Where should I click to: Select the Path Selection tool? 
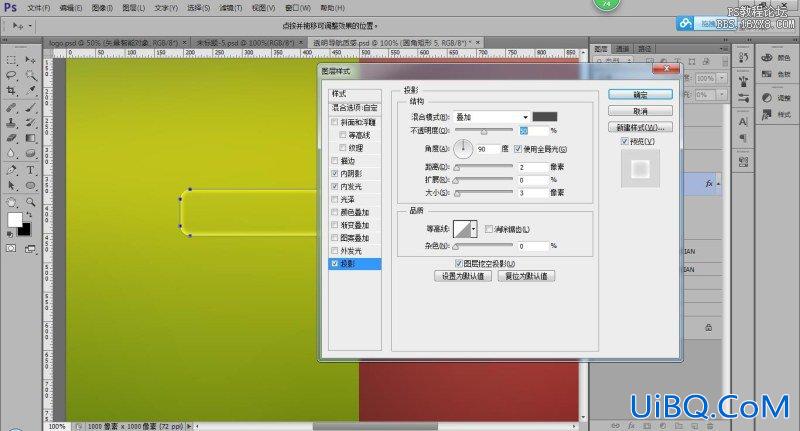(x=11, y=186)
